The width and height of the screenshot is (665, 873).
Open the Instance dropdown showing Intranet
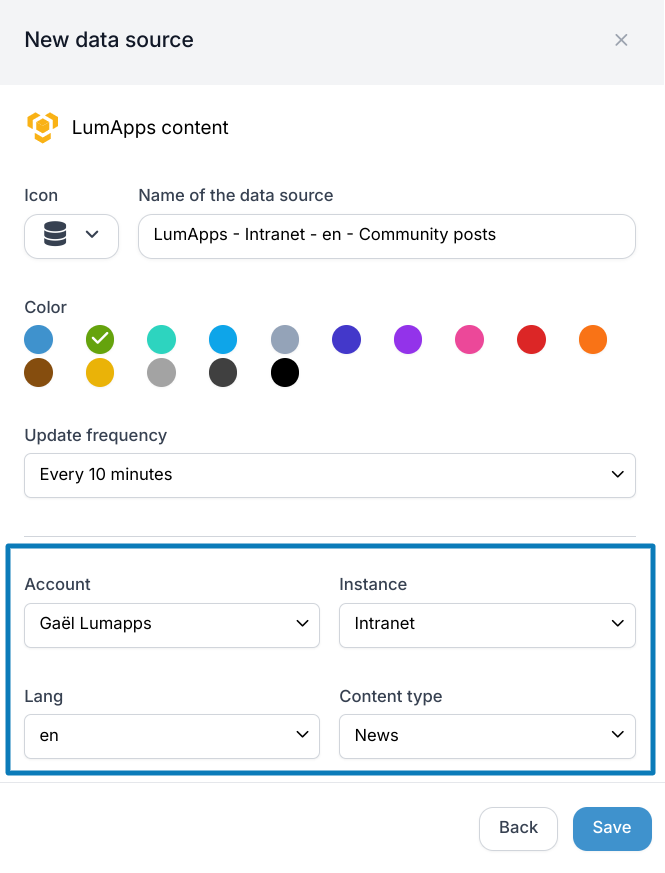click(487, 625)
